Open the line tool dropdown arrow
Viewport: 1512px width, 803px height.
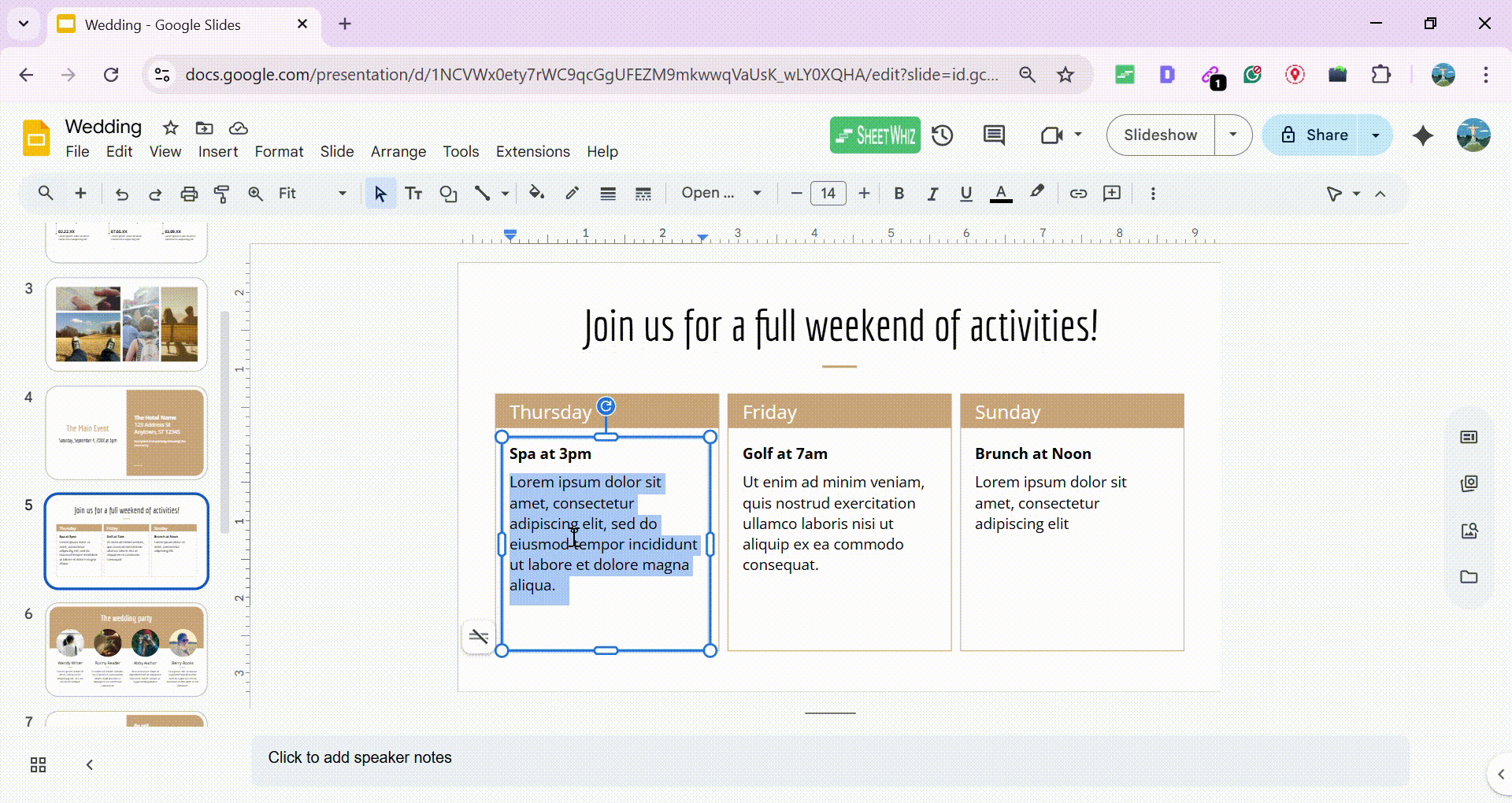(x=505, y=194)
